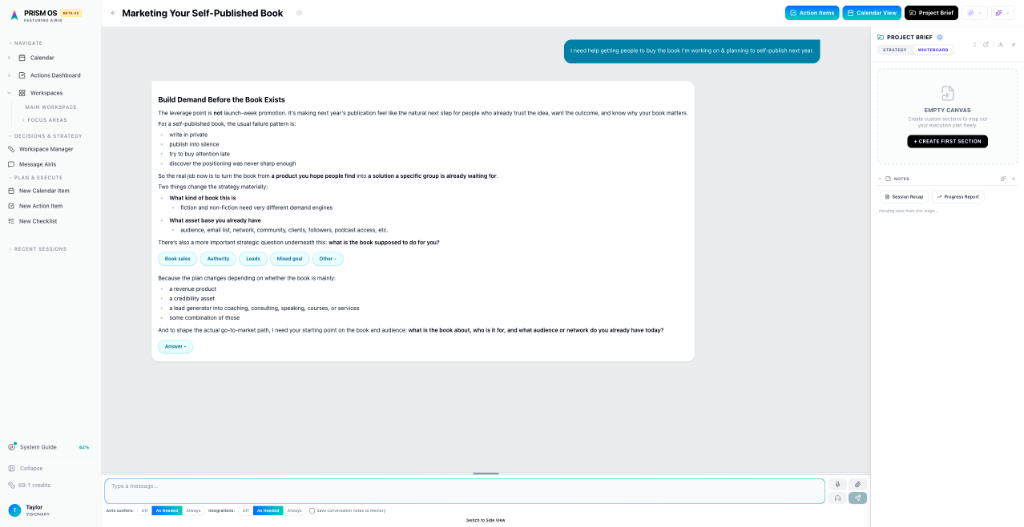Collapse the Plan & Execute section
Viewport: 1024px width, 527px height.
point(10,178)
